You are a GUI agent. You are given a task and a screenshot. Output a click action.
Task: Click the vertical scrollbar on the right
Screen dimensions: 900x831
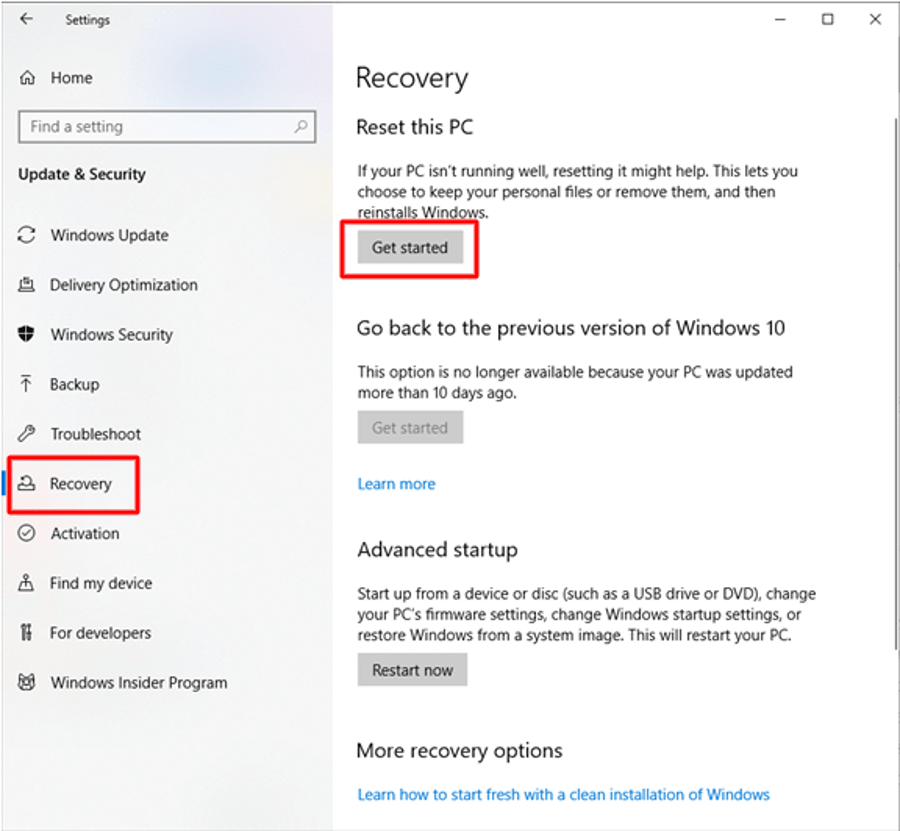[x=895, y=383]
